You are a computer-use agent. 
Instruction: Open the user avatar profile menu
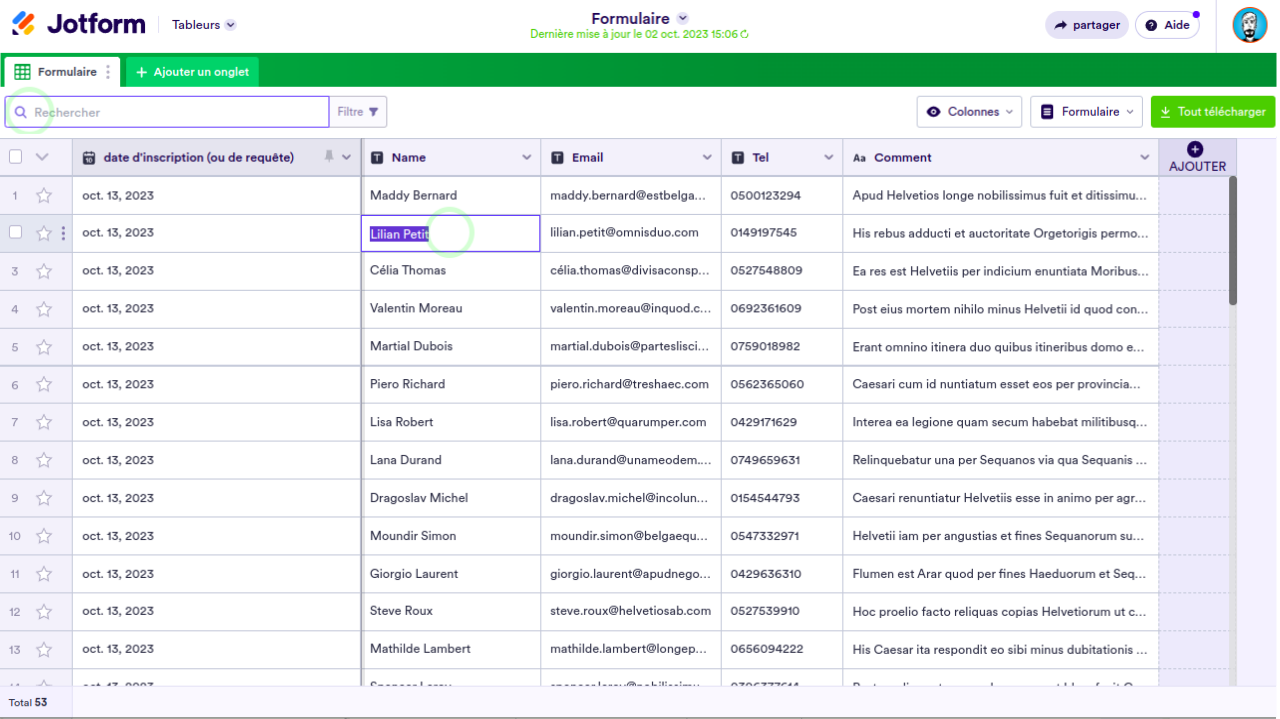pos(1249,25)
